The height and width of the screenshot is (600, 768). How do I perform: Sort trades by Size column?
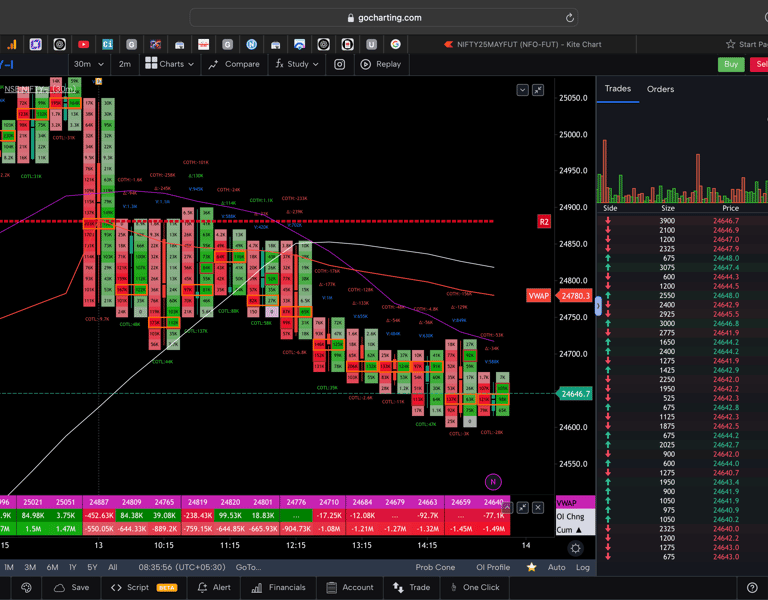tap(668, 208)
